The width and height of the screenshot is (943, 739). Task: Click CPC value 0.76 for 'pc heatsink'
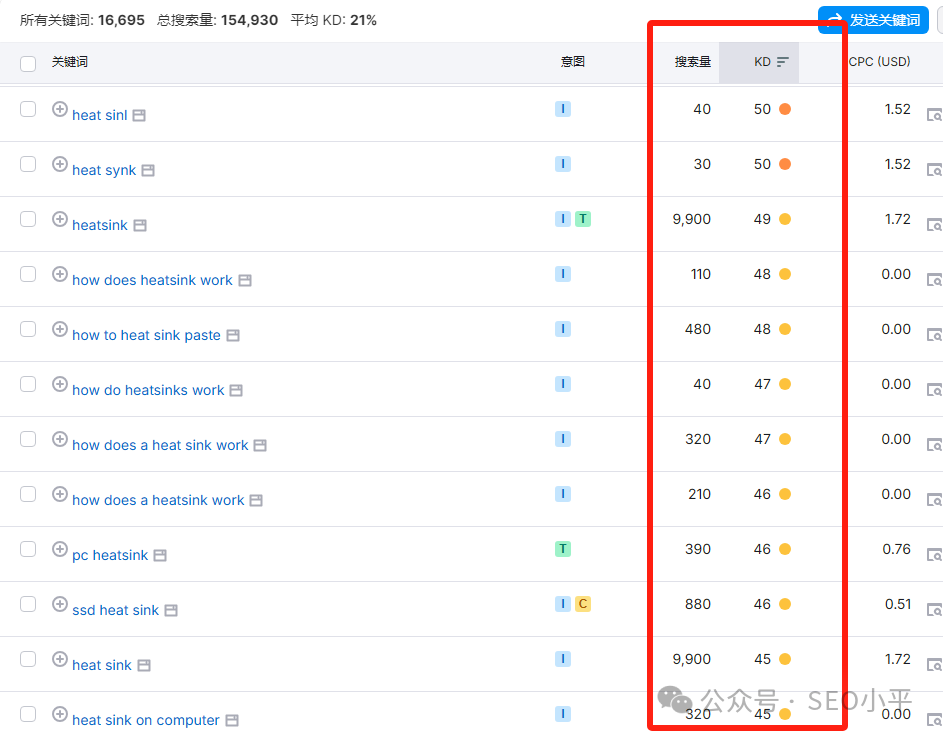[896, 549]
